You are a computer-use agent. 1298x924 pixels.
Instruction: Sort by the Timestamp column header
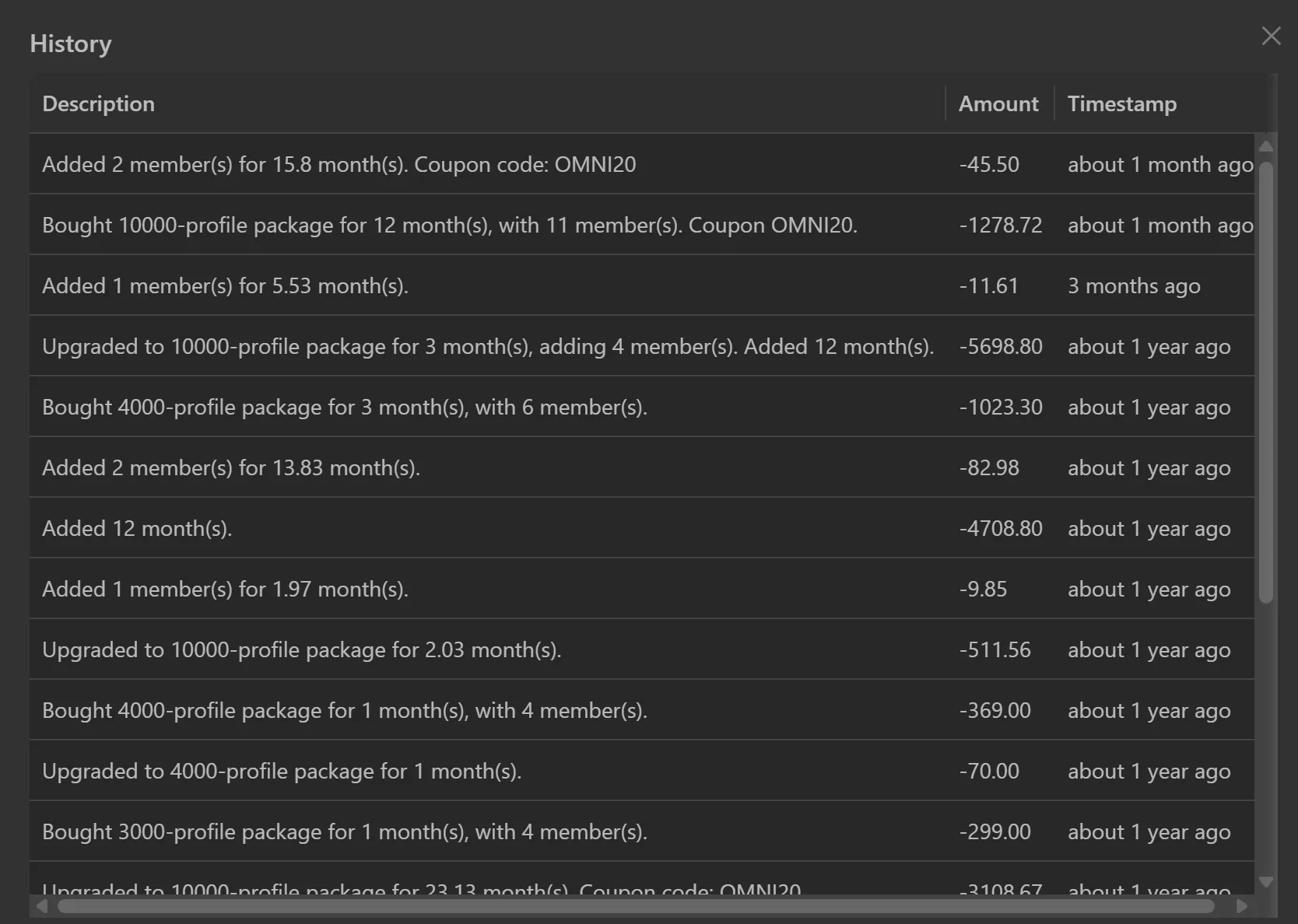tap(1122, 103)
